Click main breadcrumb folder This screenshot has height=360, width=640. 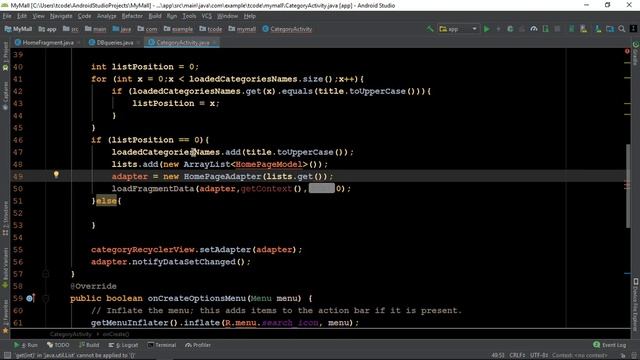pos(95,29)
